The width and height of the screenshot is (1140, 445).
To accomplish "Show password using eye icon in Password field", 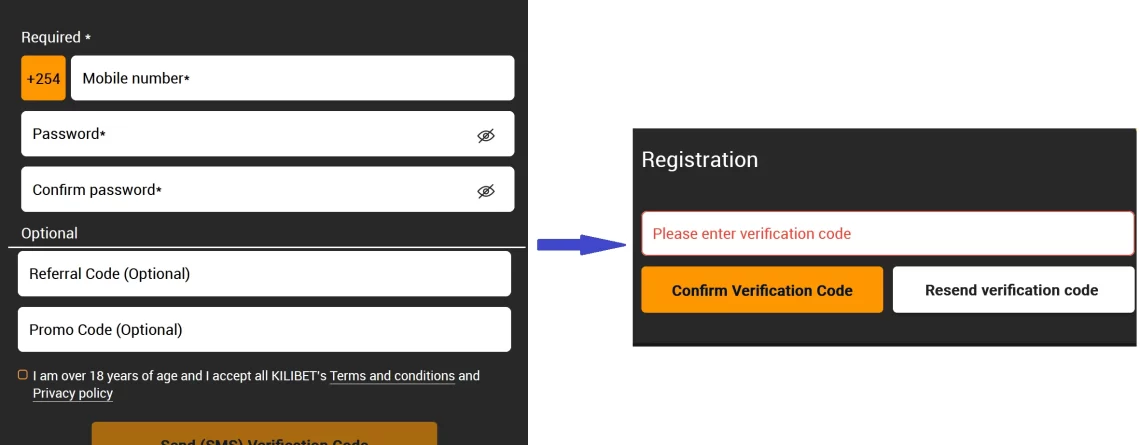I will pyautogui.click(x=486, y=135).
